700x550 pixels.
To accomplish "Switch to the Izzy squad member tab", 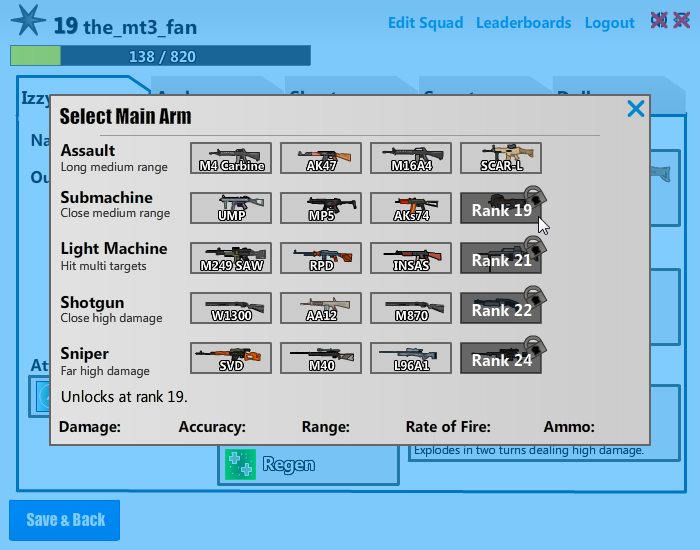I will (36, 97).
